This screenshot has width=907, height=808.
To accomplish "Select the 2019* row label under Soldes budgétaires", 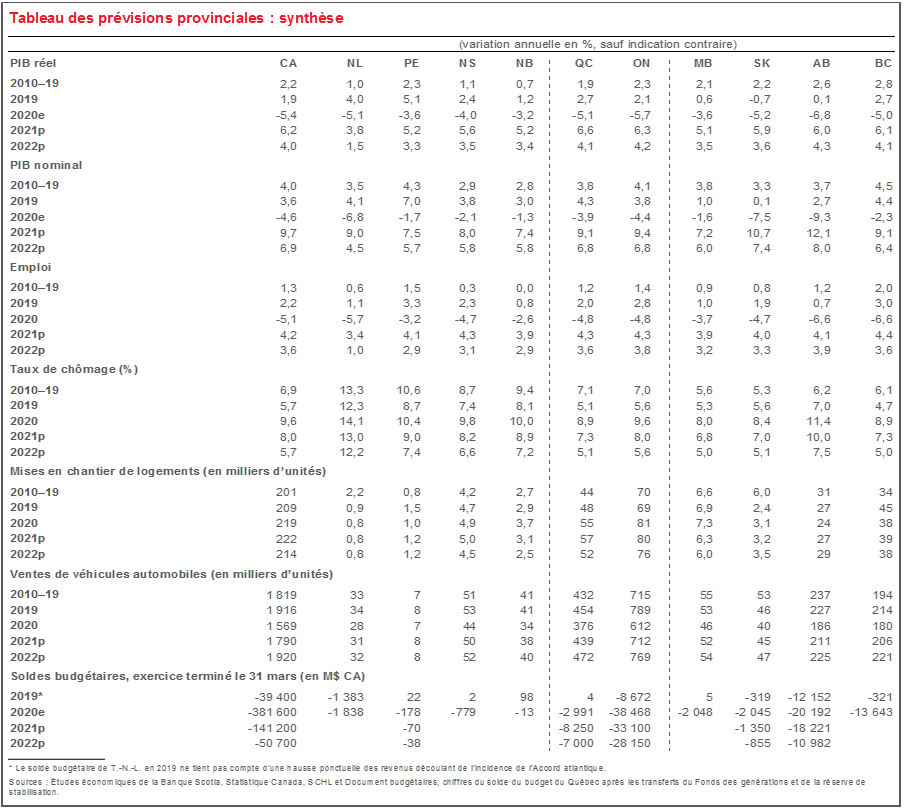I will [x=26, y=696].
